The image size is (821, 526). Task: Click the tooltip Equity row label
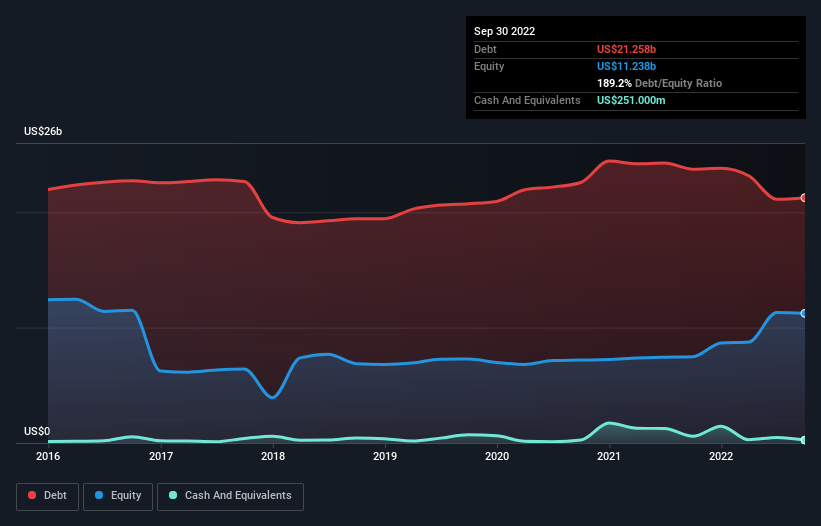click(x=489, y=66)
